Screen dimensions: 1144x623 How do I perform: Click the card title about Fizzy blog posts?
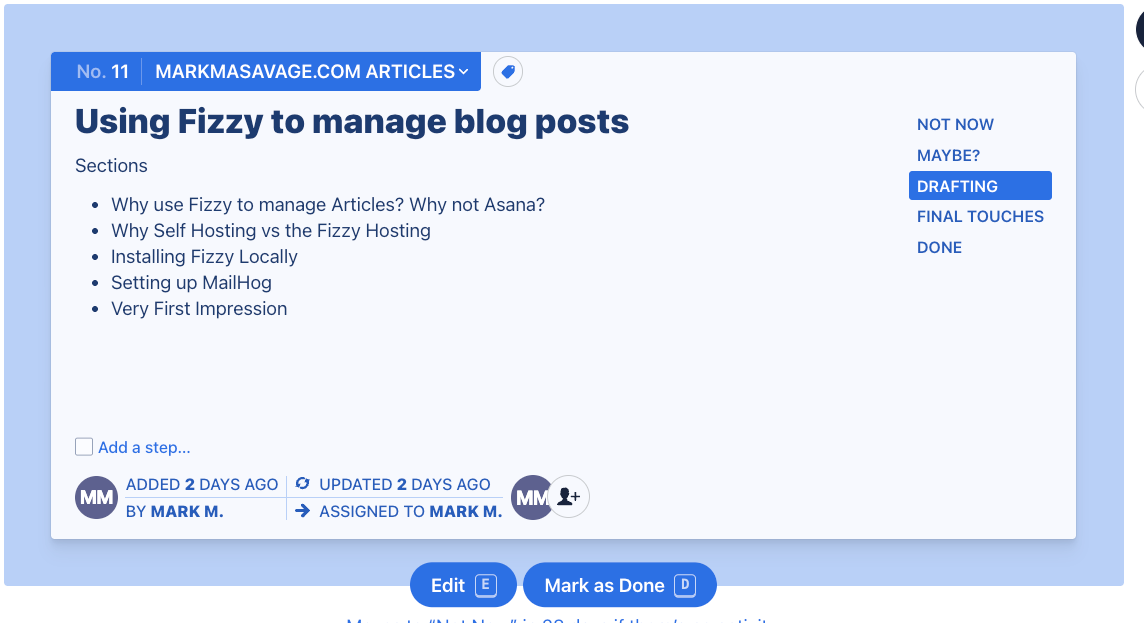coord(352,122)
